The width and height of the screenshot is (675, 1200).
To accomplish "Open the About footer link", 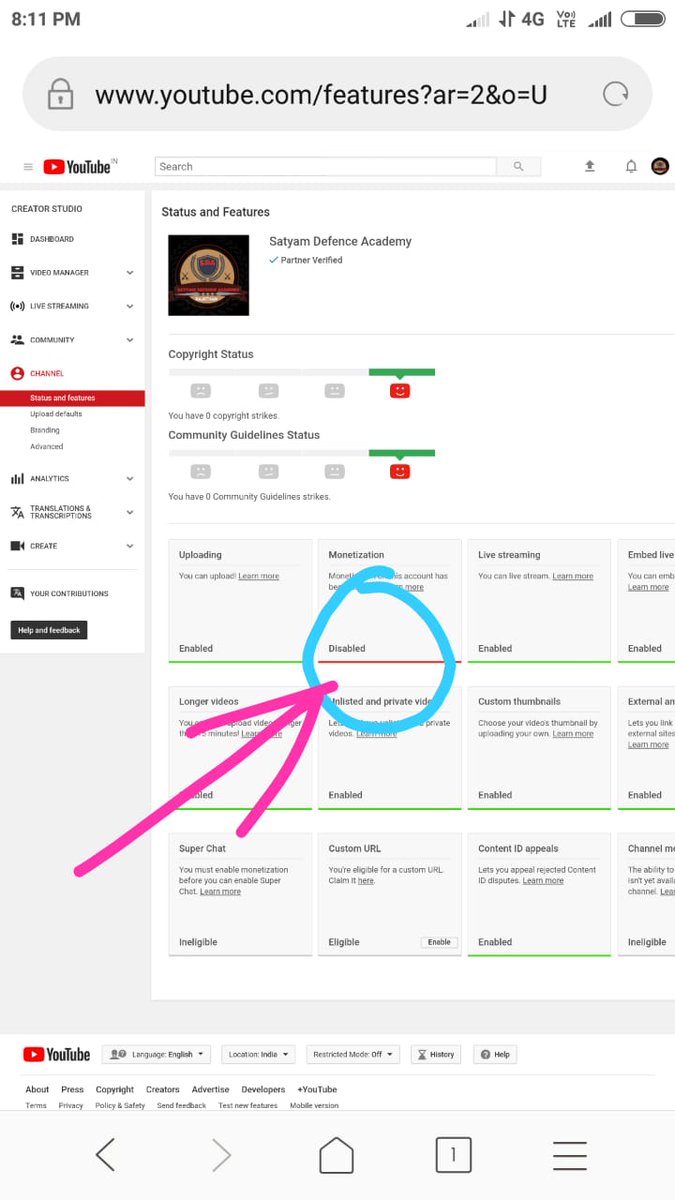I will 37,1089.
